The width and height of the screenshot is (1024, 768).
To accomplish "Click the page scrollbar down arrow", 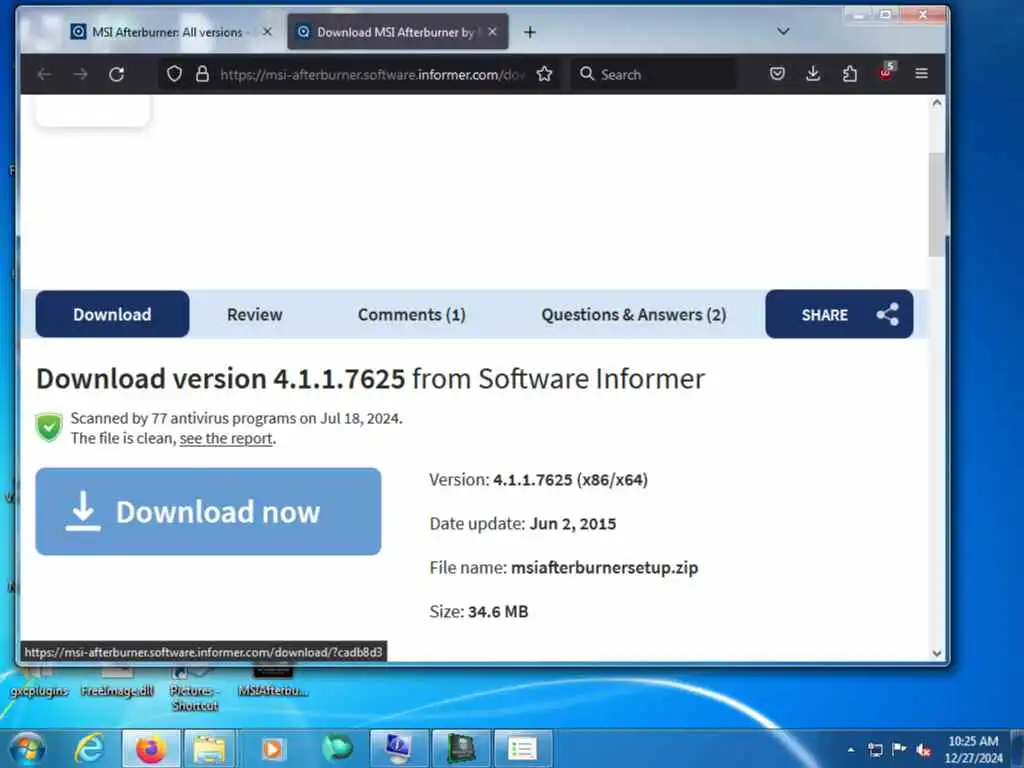I will point(936,653).
